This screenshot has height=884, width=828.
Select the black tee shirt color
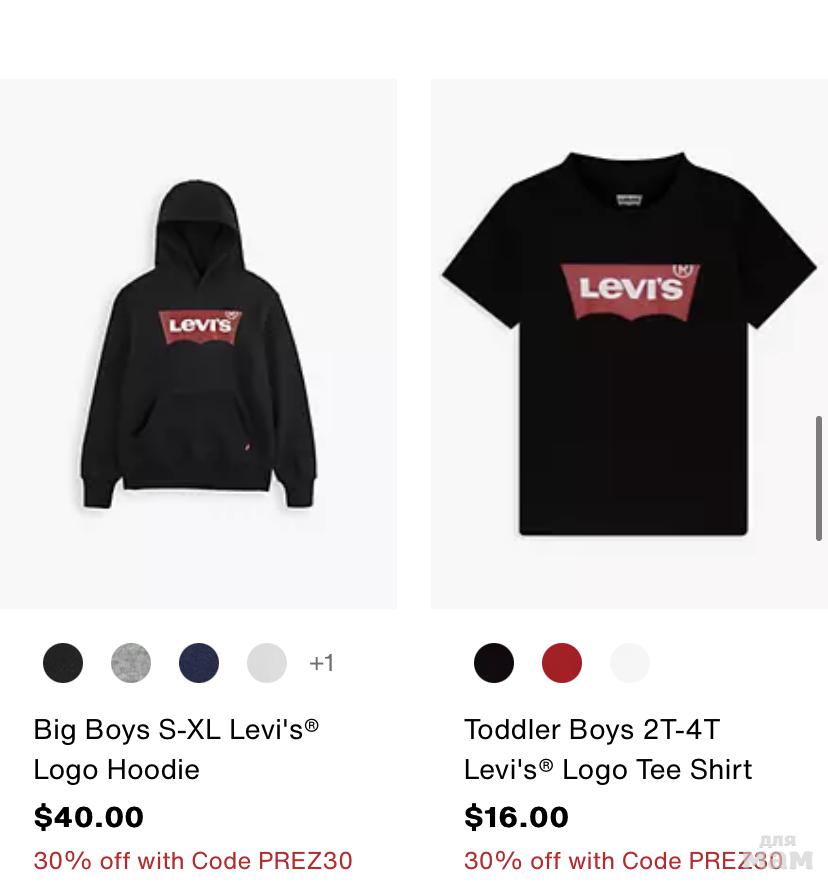click(x=494, y=663)
